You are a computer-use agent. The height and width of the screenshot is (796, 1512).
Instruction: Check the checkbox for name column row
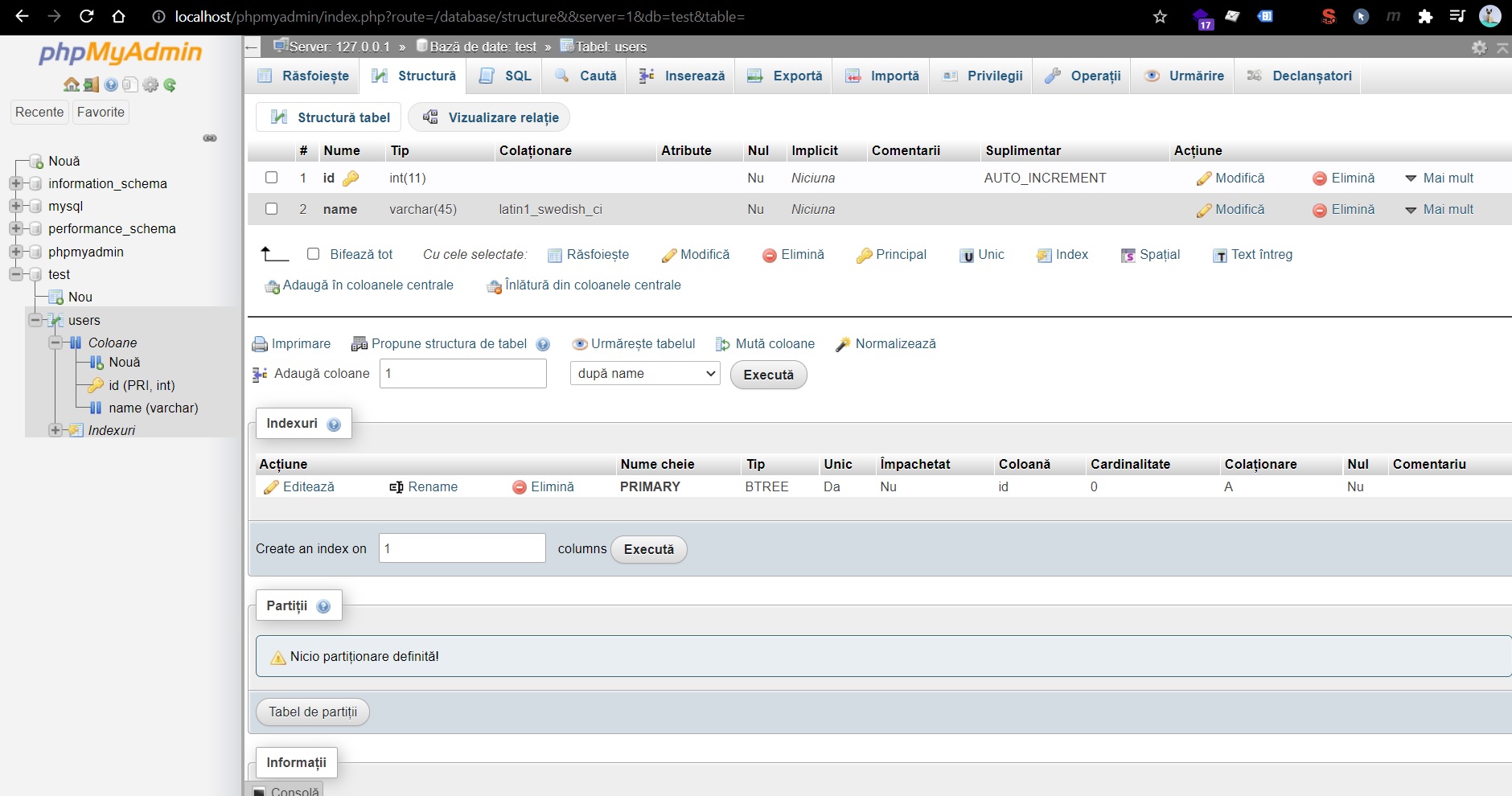coord(272,209)
